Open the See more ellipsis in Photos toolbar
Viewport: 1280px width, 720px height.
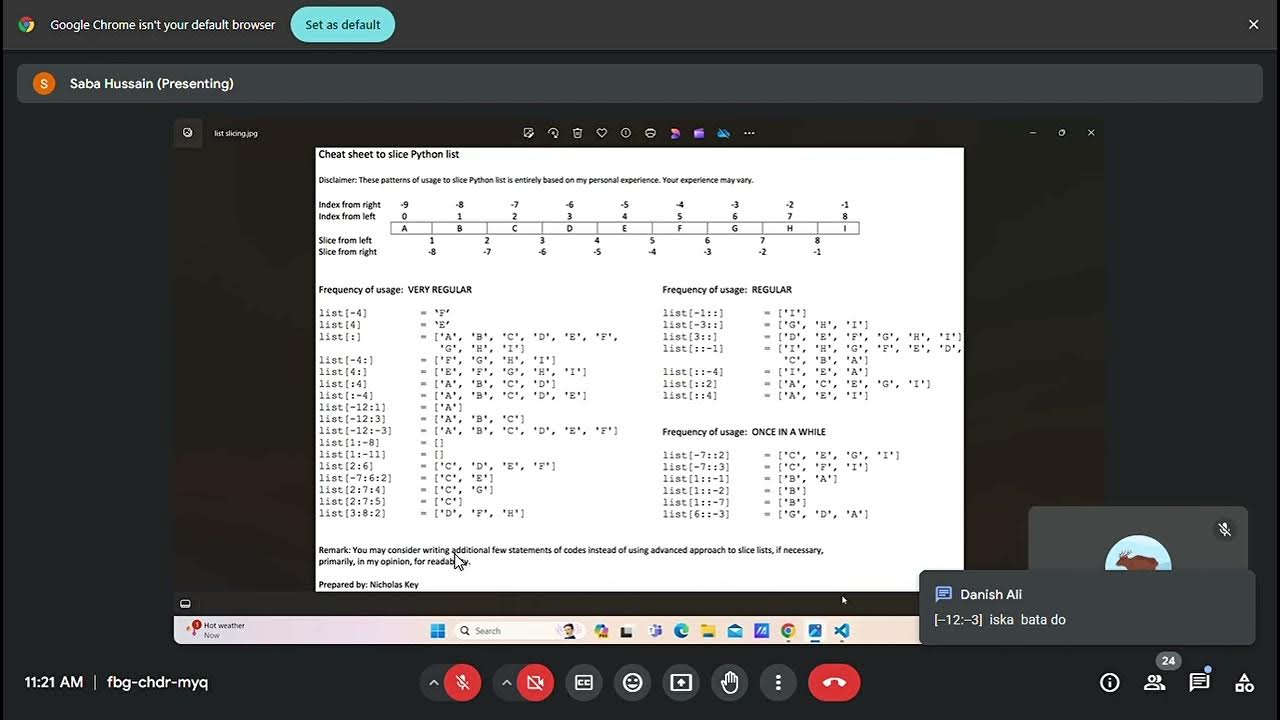(x=749, y=133)
